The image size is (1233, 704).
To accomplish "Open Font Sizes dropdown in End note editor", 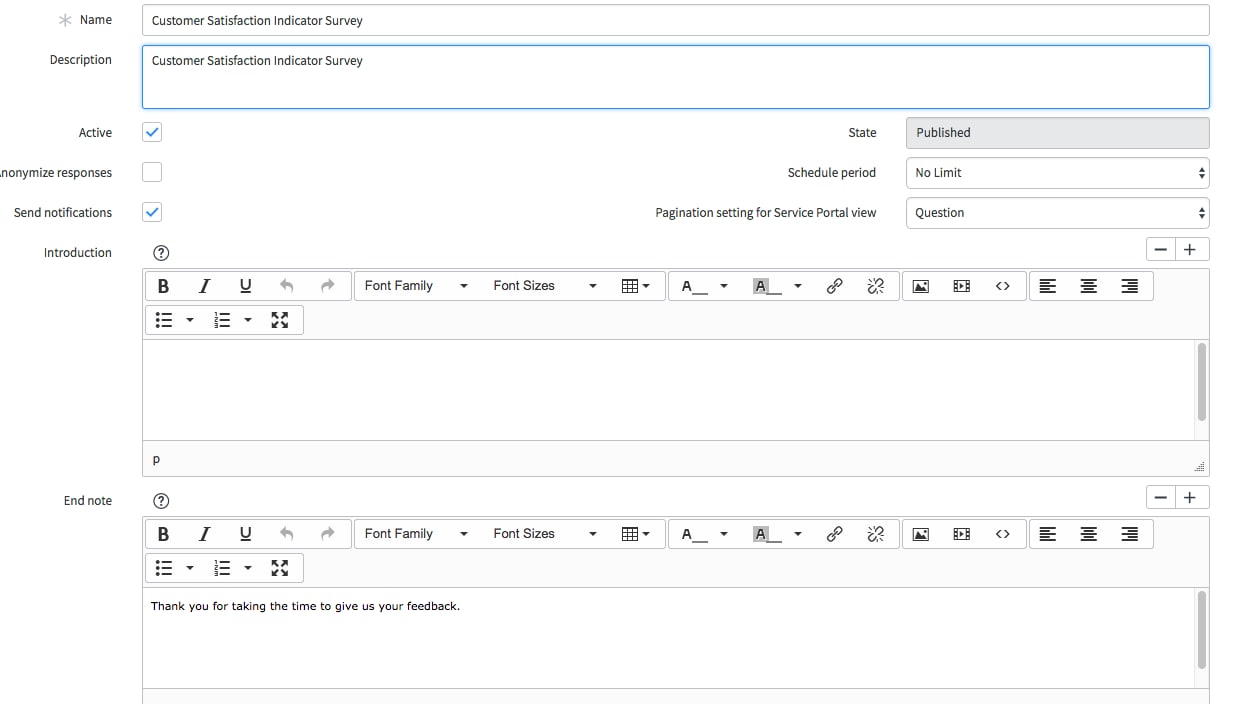I will click(x=544, y=534).
